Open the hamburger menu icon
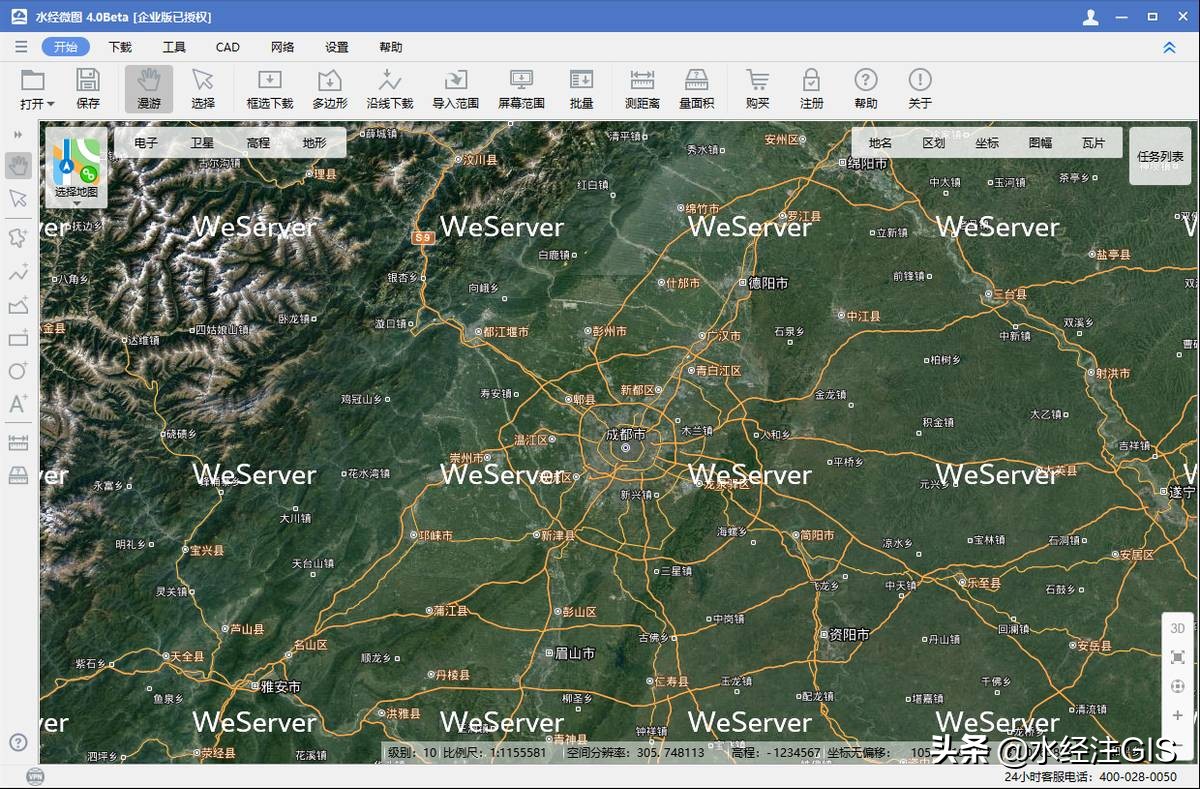This screenshot has height=789, width=1200. [x=21, y=47]
